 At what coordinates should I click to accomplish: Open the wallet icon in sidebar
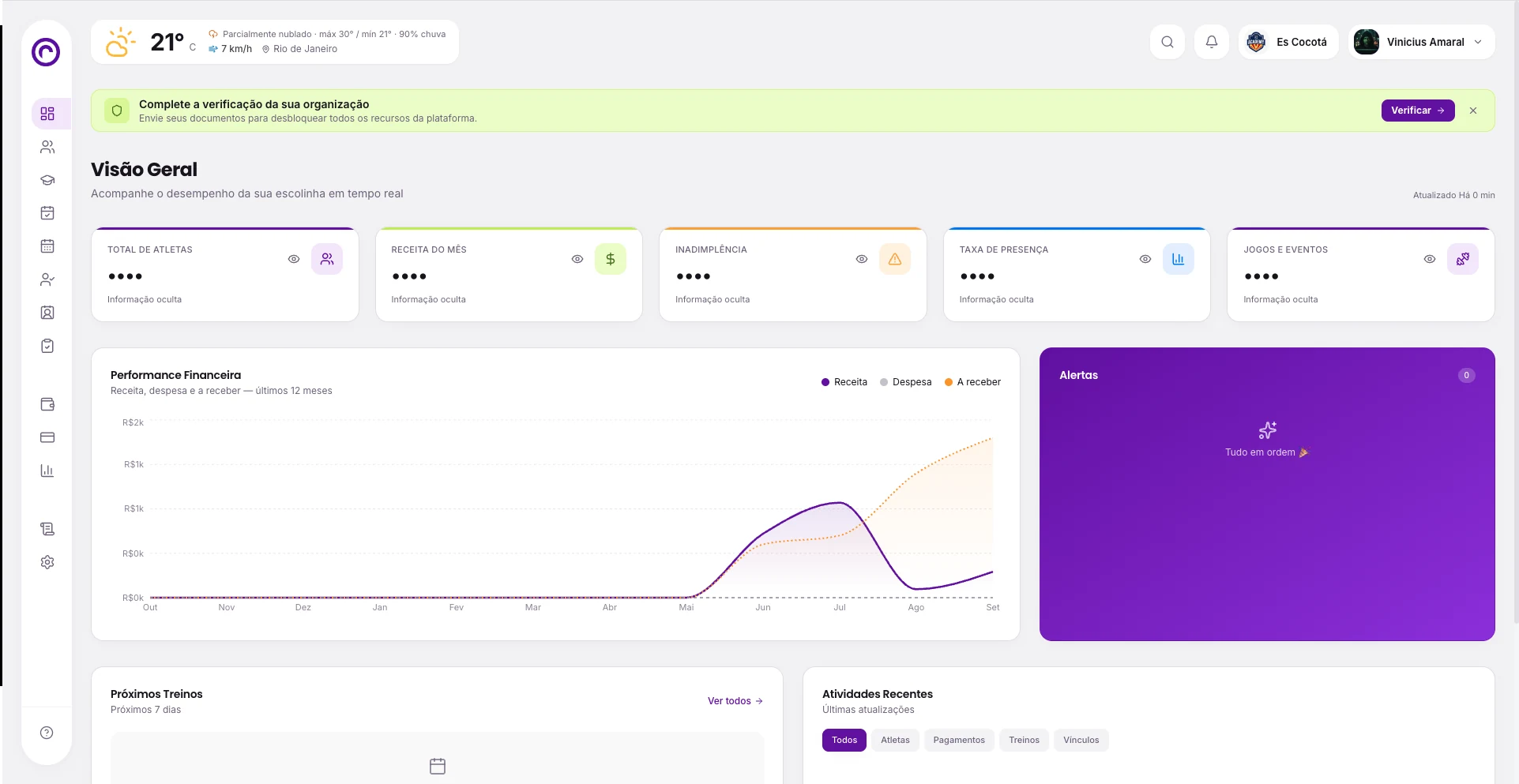click(x=47, y=404)
